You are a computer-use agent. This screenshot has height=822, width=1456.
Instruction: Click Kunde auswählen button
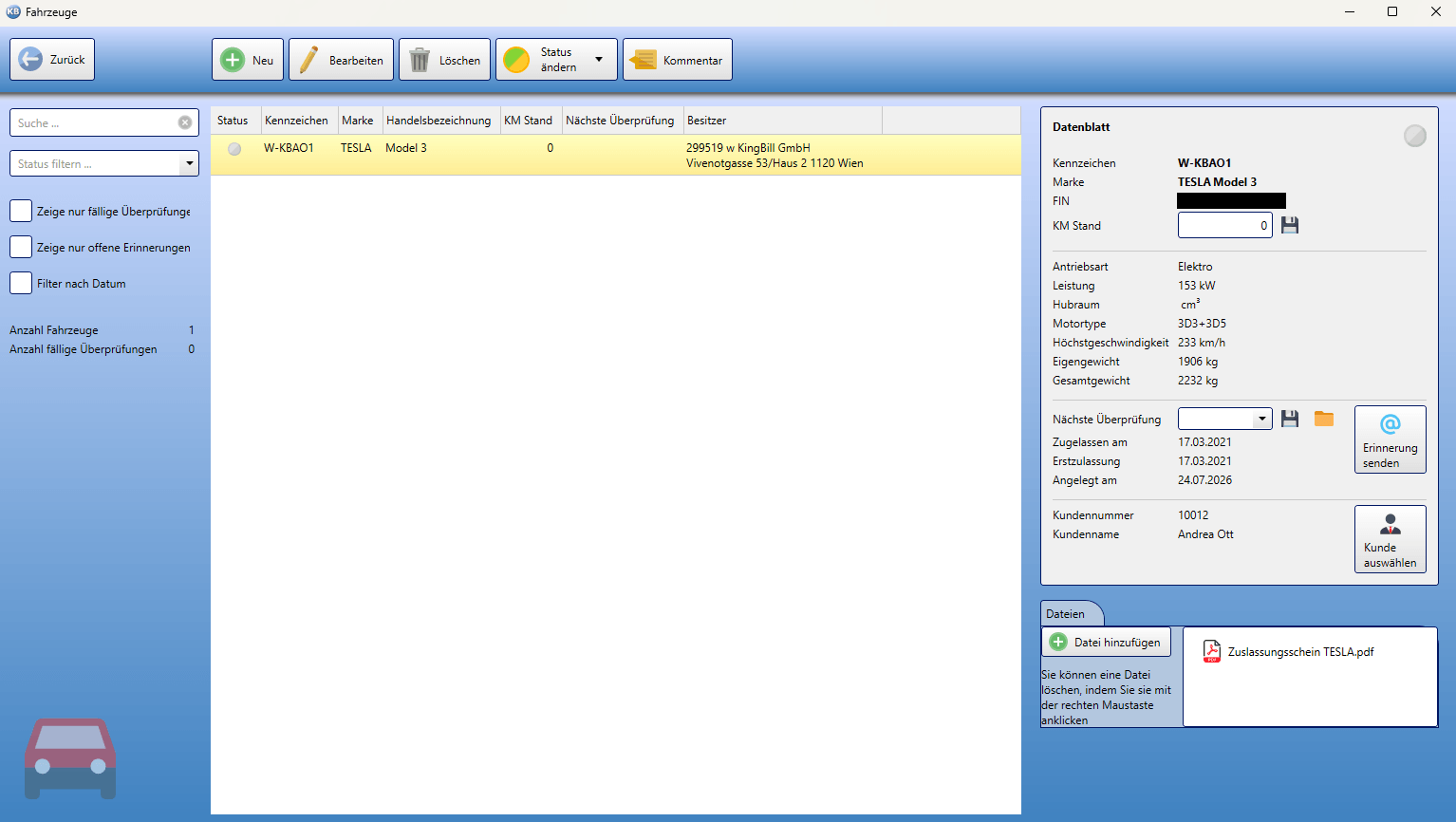pyautogui.click(x=1390, y=539)
